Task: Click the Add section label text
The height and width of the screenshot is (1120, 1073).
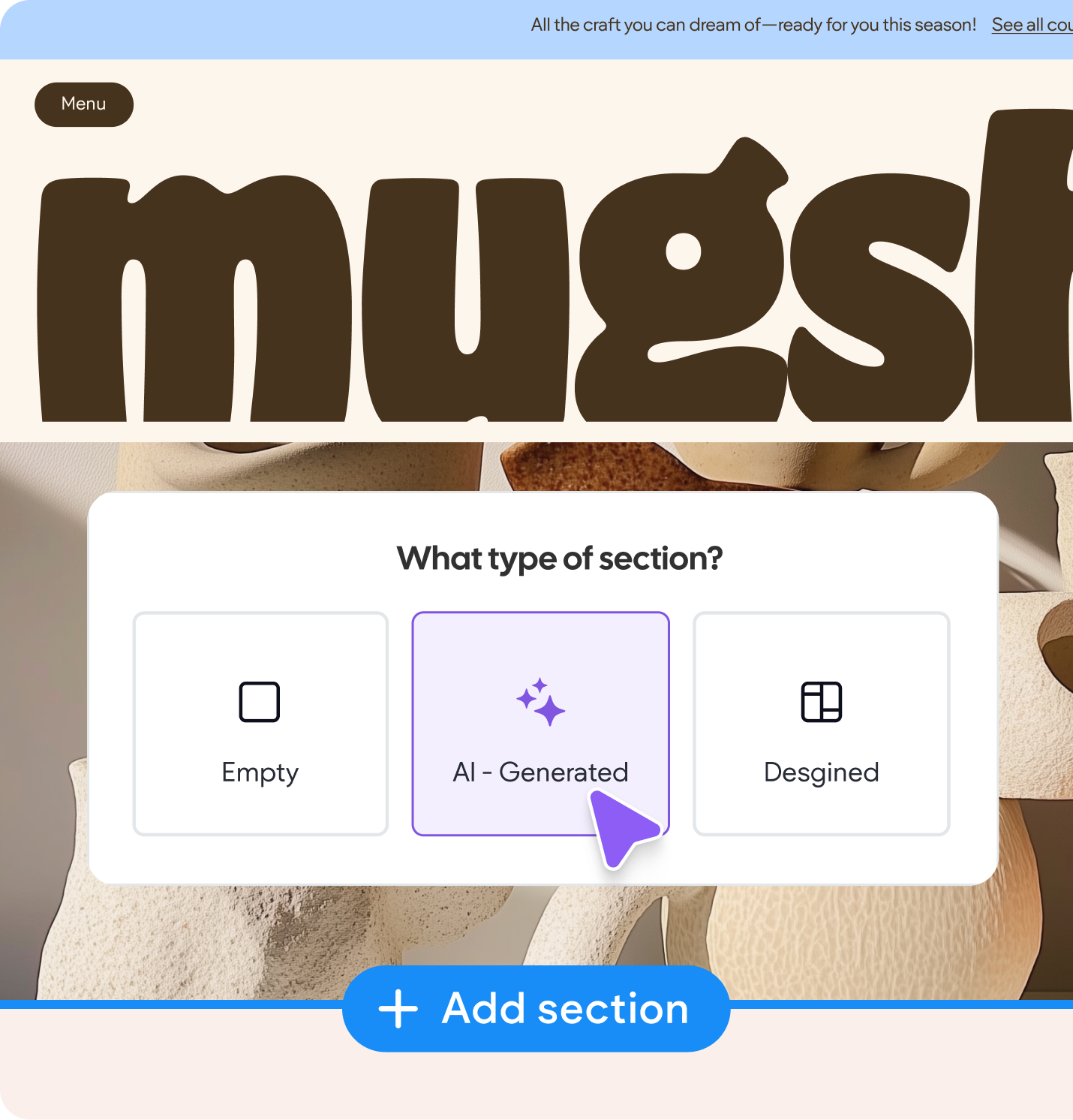Action: point(565,1009)
